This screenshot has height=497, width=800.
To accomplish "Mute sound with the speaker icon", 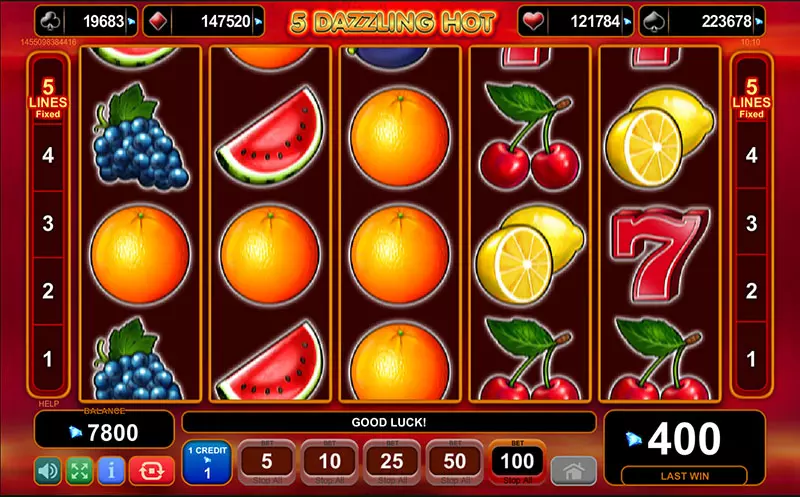I will tap(48, 470).
